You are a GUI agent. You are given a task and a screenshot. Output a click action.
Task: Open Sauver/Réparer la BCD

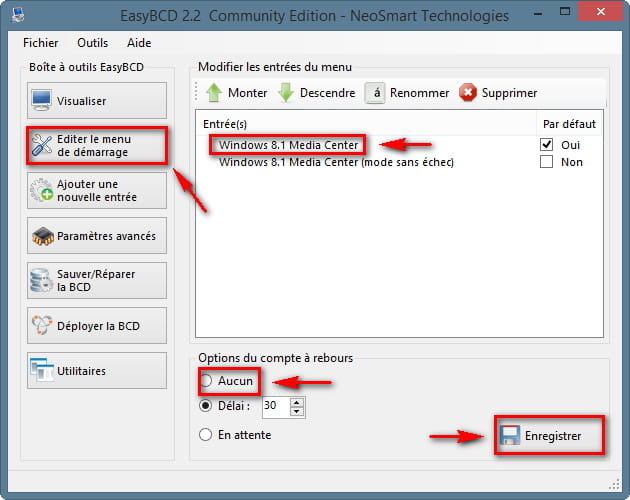coord(97,281)
